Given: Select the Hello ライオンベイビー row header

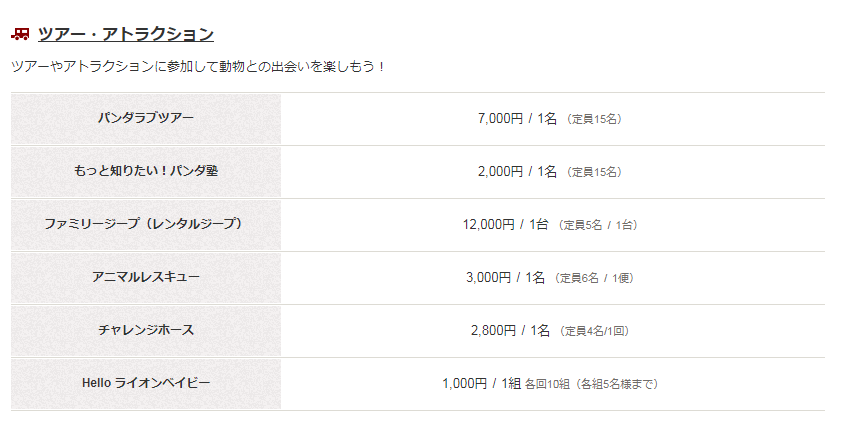Looking at the screenshot, I should coord(146,383).
